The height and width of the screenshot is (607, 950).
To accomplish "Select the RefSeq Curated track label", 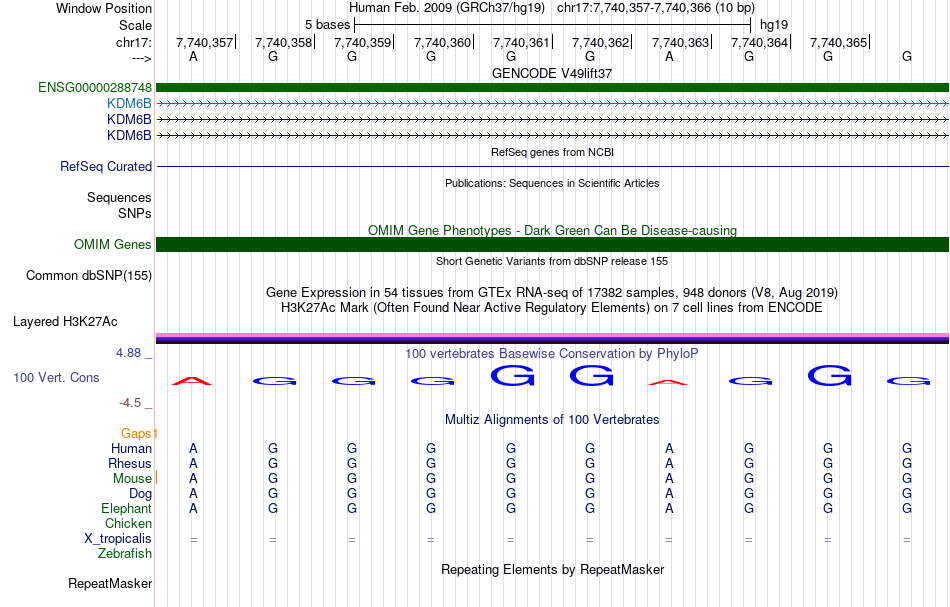I will (106, 167).
